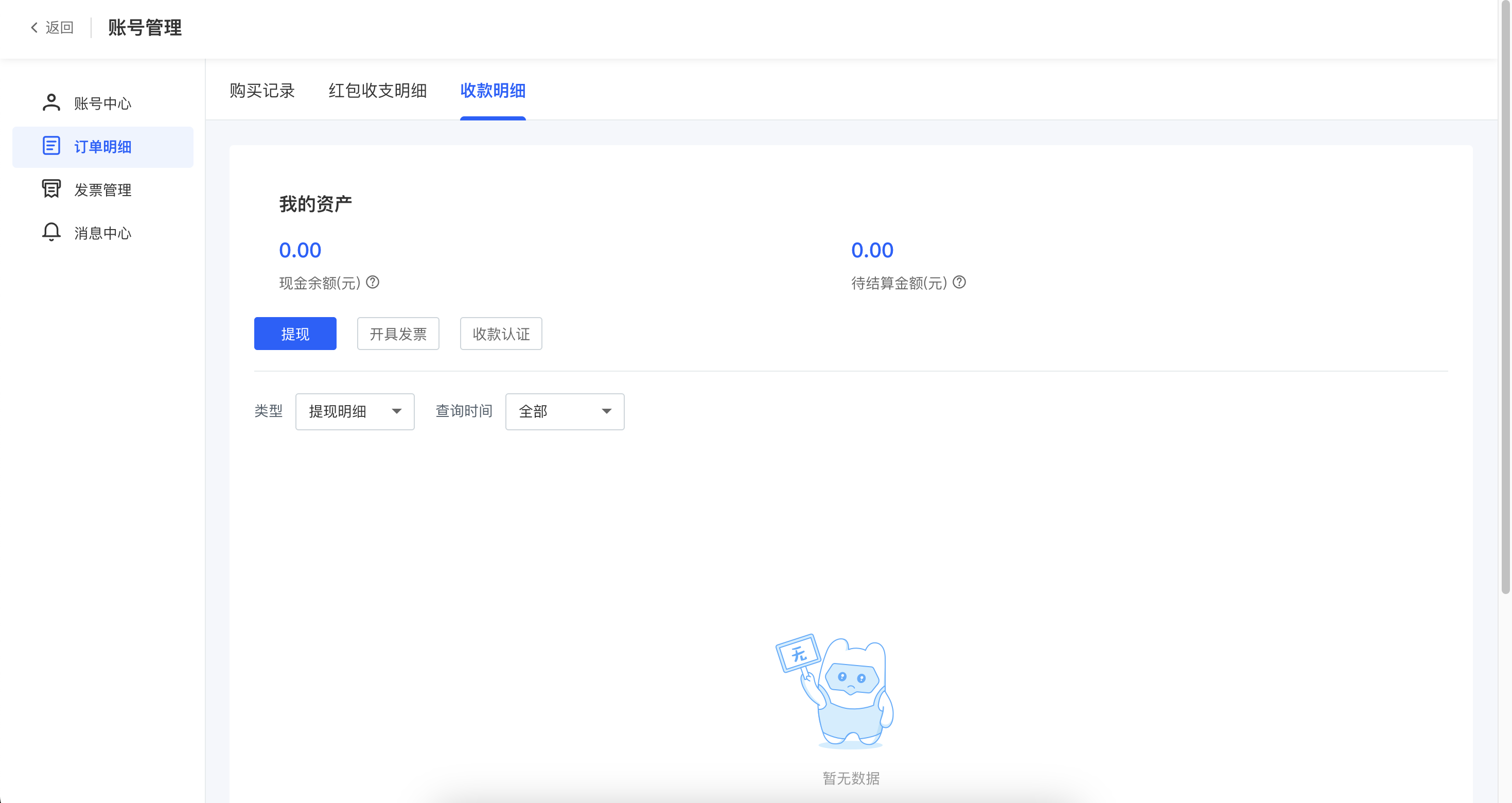Click the 收款认证 button
The image size is (1512, 803).
tap(501, 334)
